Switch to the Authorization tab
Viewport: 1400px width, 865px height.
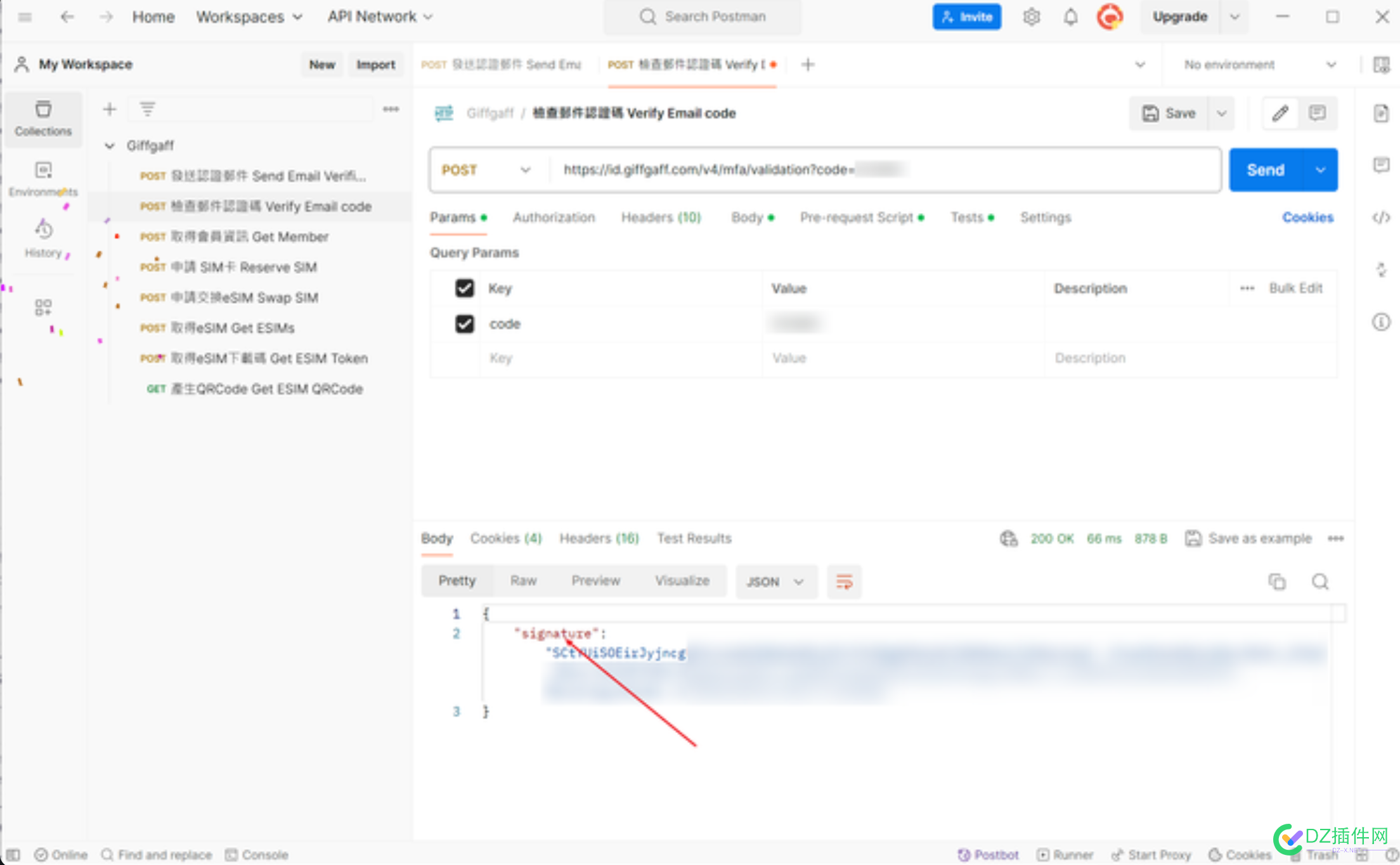pyautogui.click(x=554, y=218)
